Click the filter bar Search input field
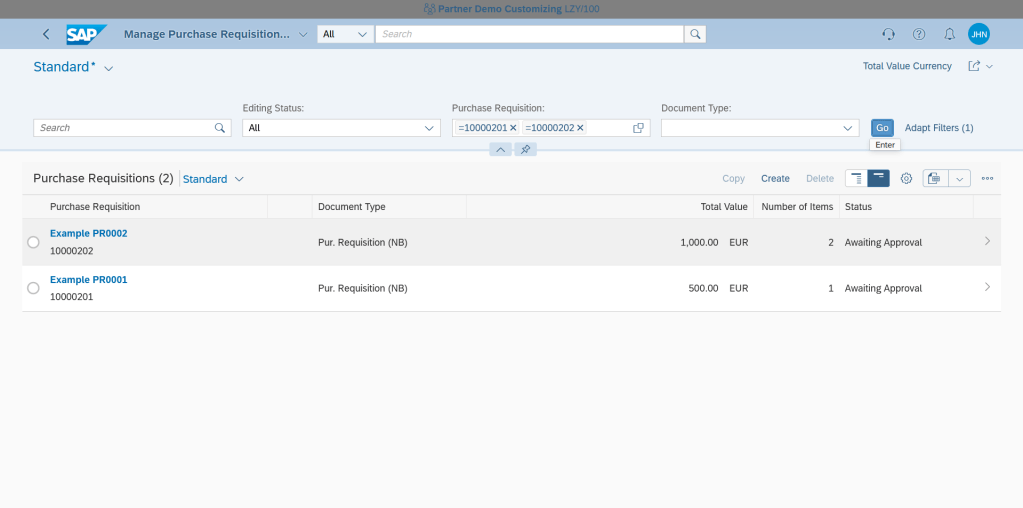 point(123,128)
